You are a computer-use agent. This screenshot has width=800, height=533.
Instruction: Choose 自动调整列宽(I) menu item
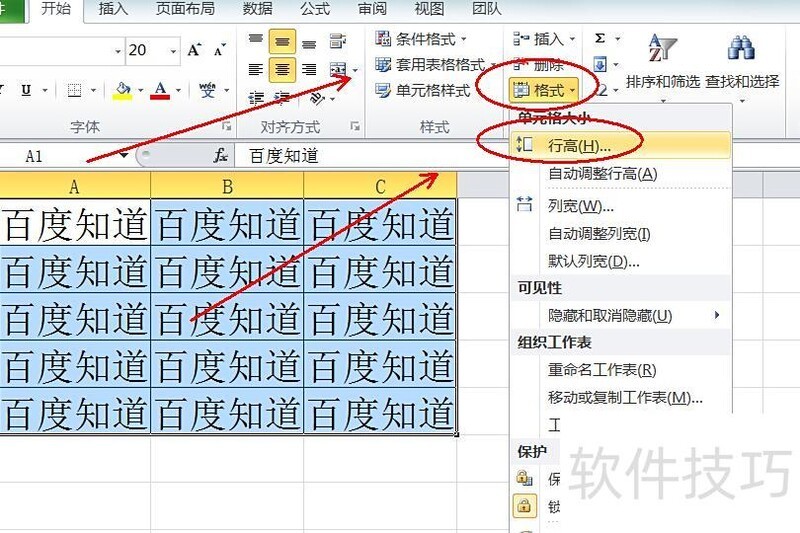pyautogui.click(x=621, y=234)
